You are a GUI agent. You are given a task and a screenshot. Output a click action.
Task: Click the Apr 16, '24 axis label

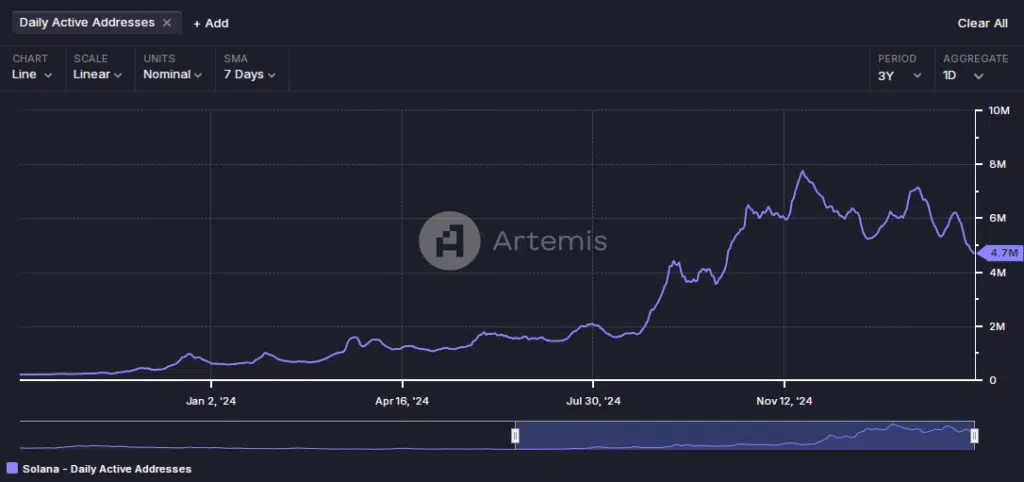402,401
